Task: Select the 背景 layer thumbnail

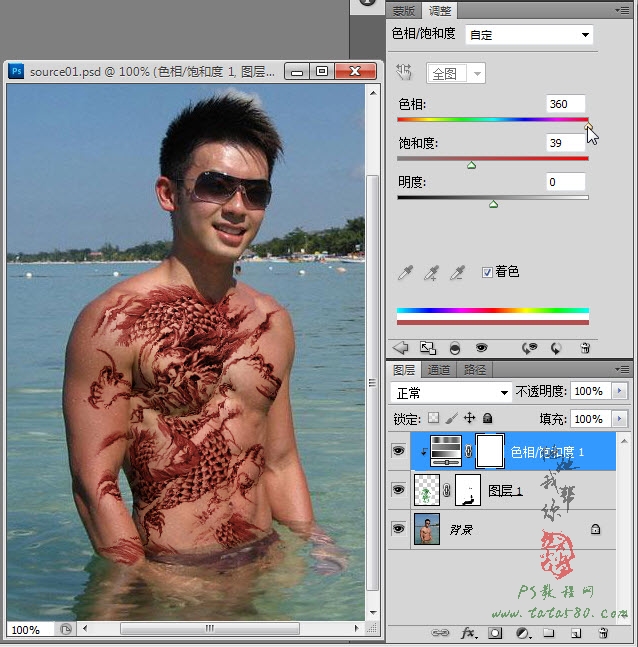Action: point(427,529)
